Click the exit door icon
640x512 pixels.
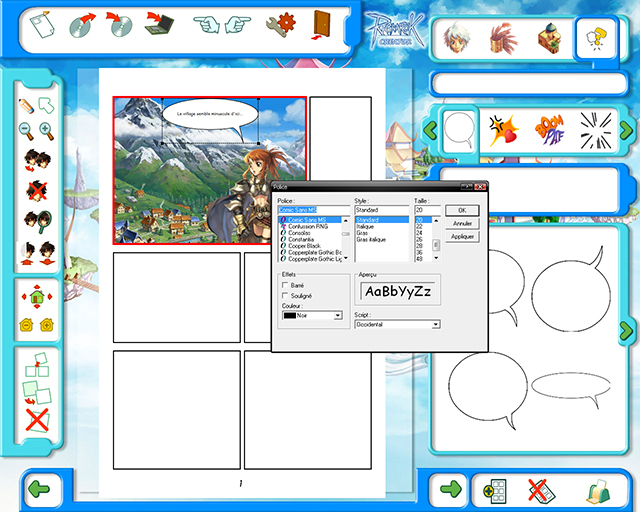(x=321, y=25)
